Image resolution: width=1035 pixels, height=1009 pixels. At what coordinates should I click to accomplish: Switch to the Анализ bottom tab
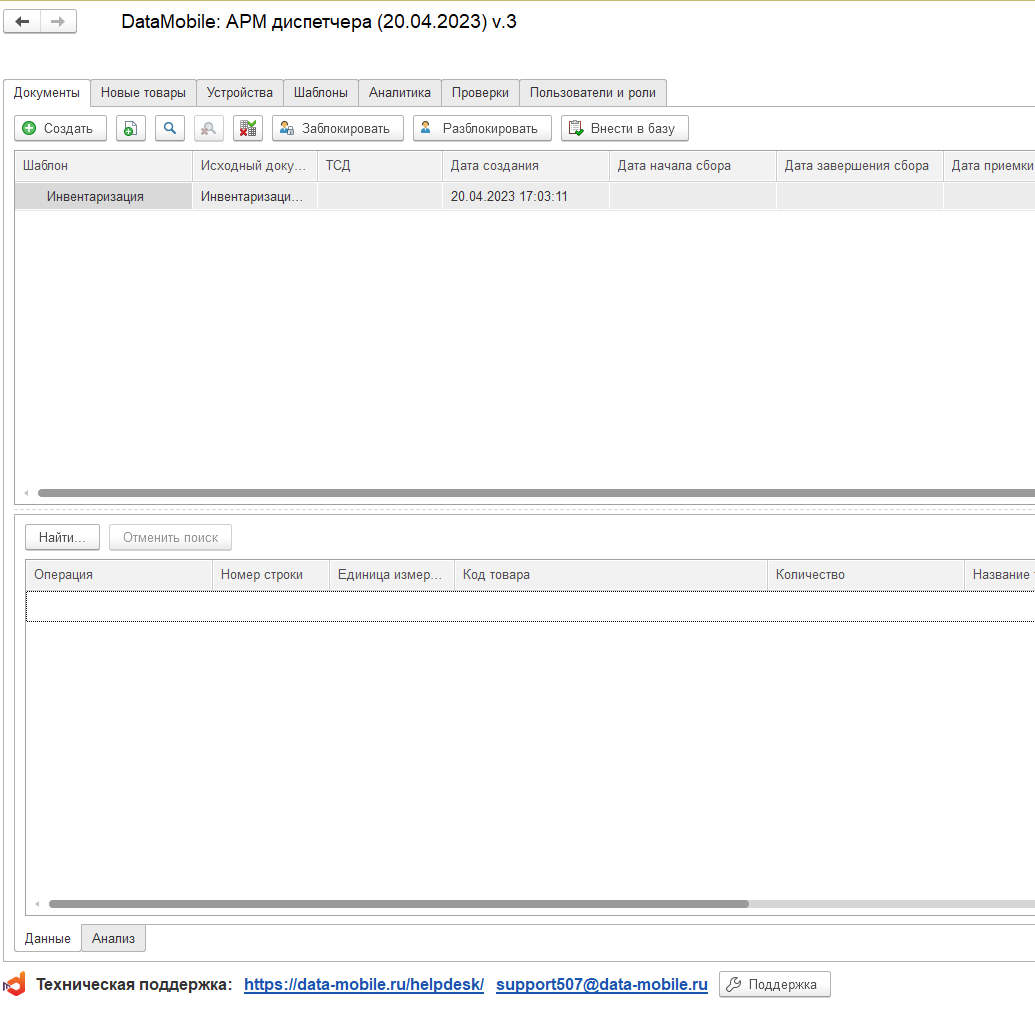coord(113,938)
